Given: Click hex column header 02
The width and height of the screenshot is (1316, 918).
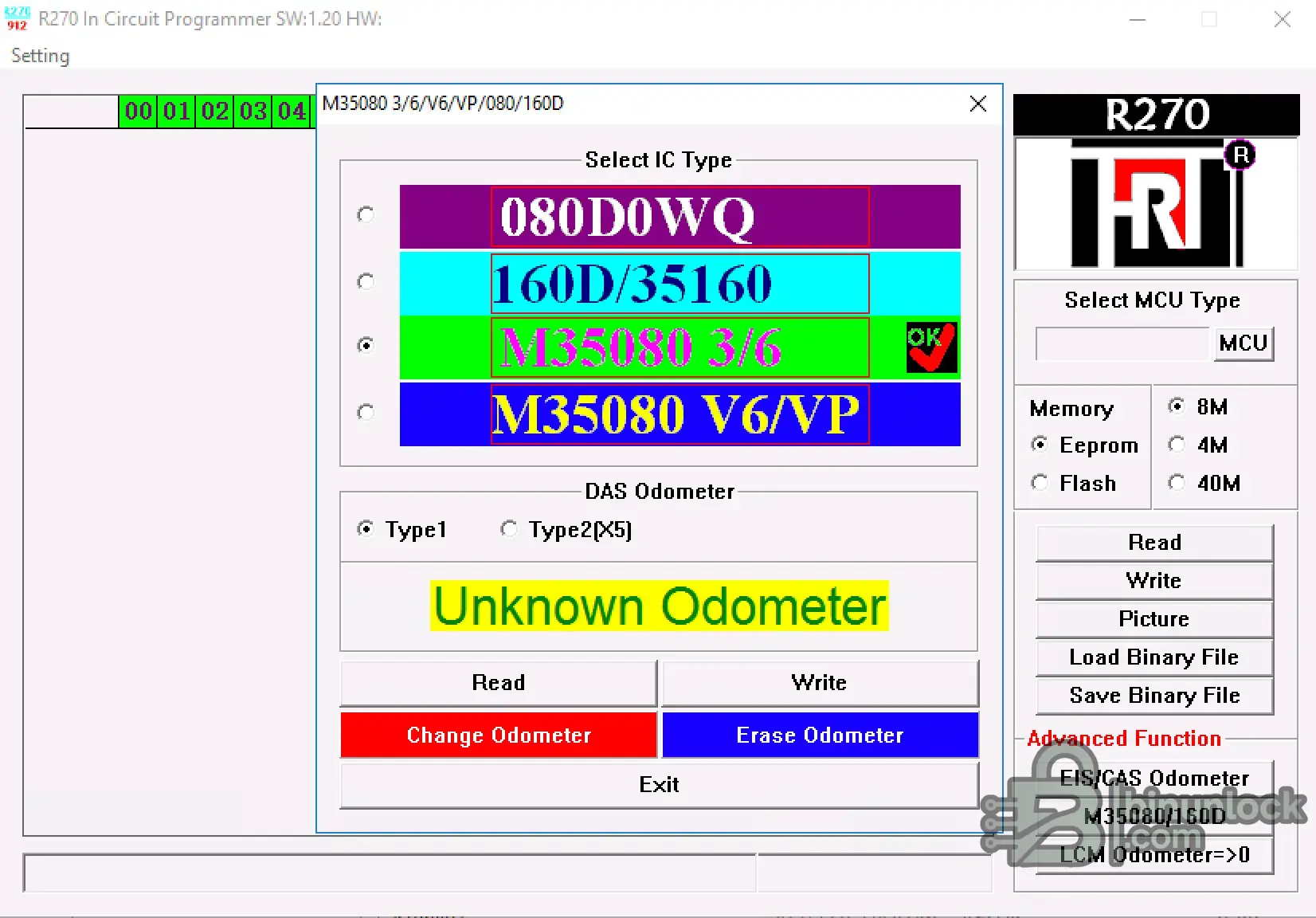Looking at the screenshot, I should click(x=215, y=111).
